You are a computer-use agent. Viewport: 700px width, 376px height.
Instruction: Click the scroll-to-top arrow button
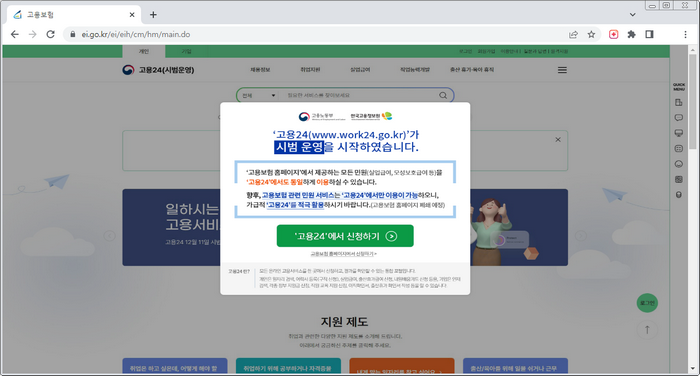coord(647,330)
